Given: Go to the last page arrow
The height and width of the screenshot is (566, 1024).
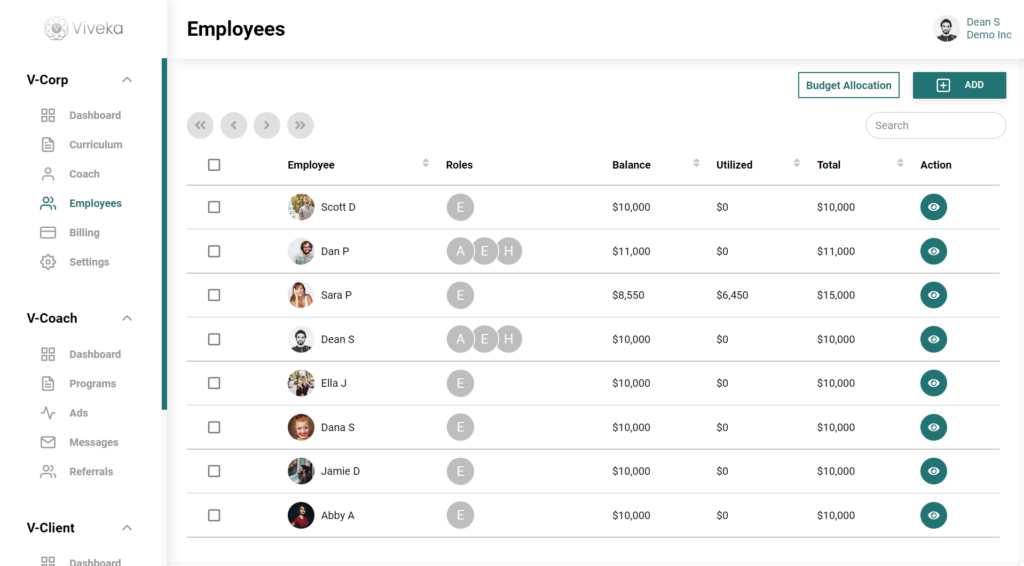Looking at the screenshot, I should (300, 125).
